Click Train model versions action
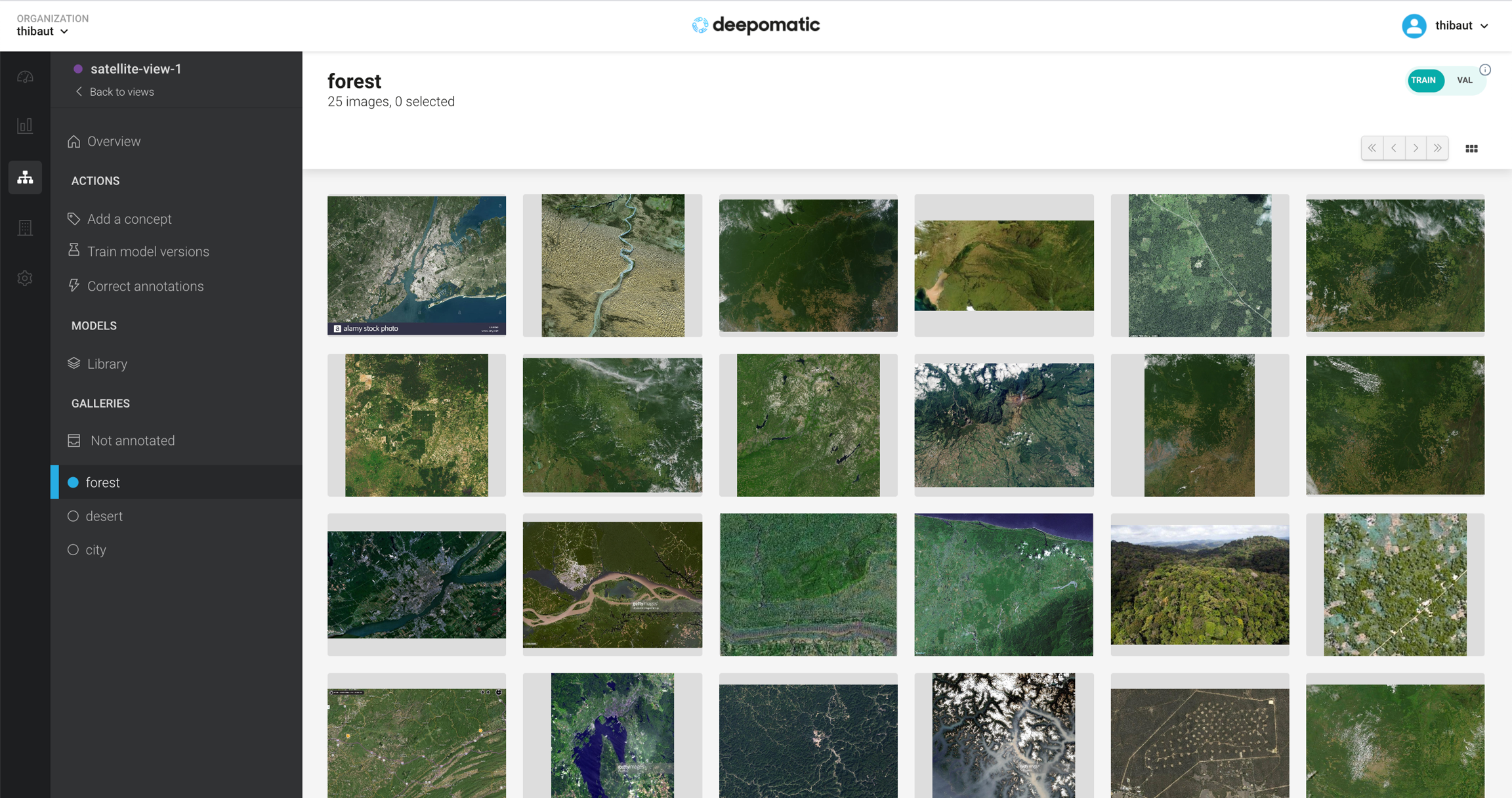 pos(148,251)
